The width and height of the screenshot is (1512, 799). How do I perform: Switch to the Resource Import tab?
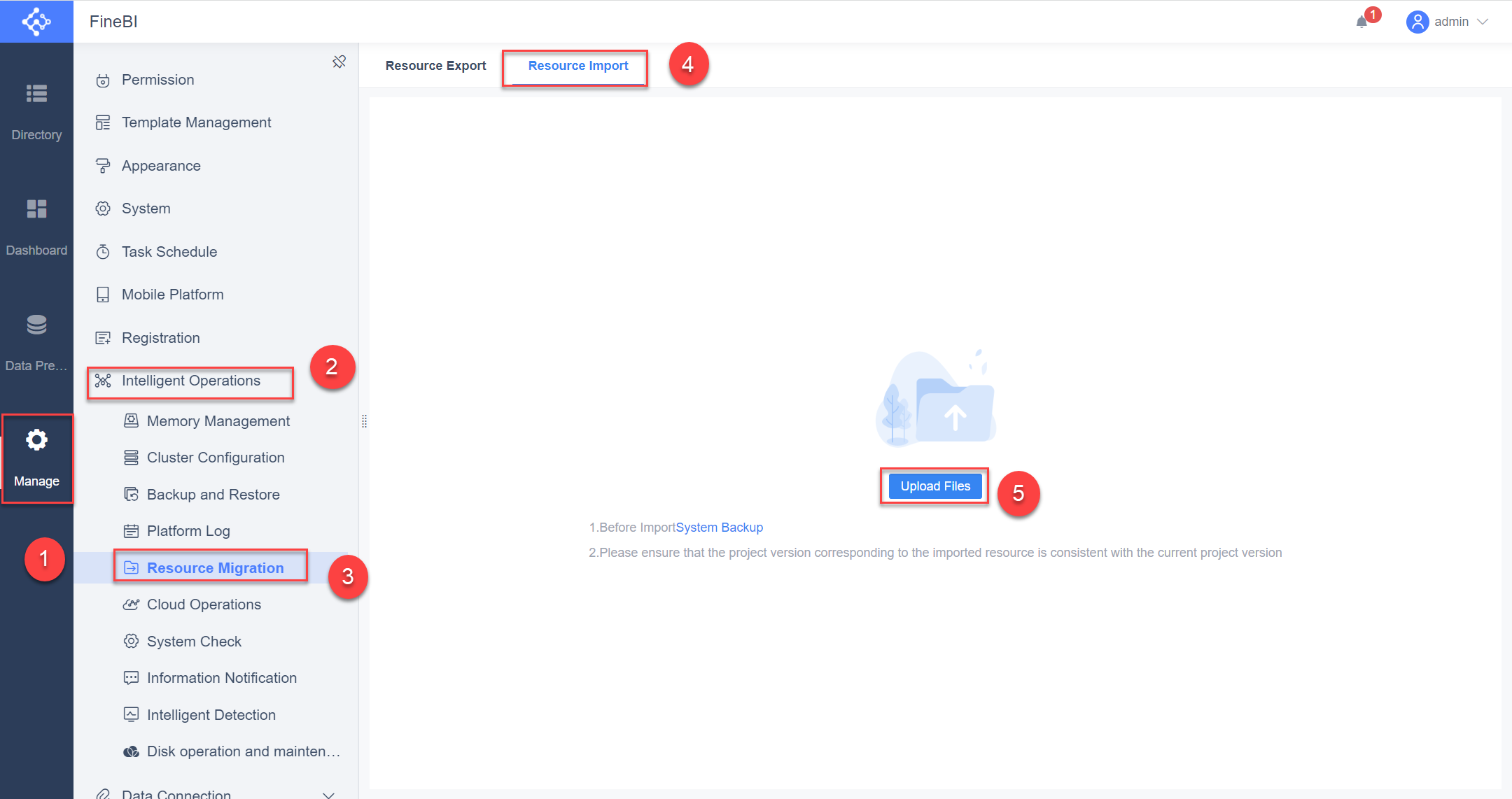pyautogui.click(x=578, y=66)
